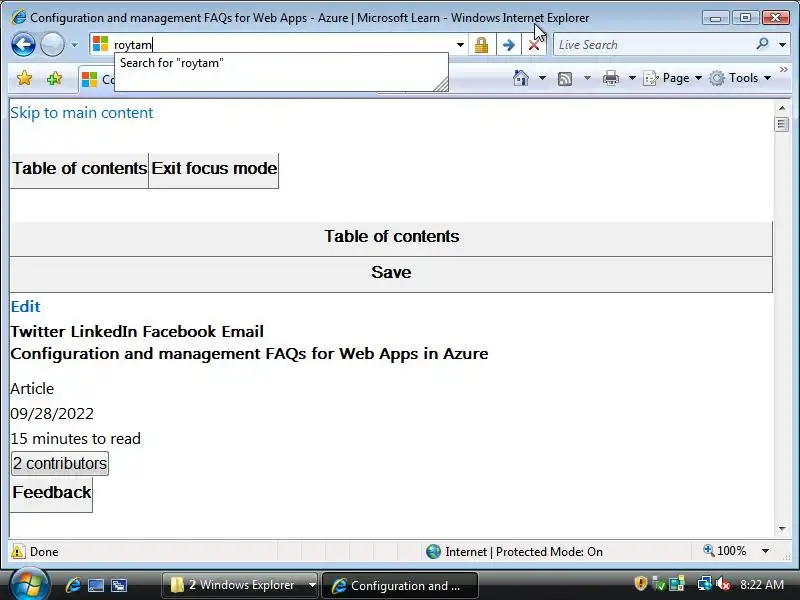Click the Show Desktop Quick Launch icon
800x600 pixels.
[95, 585]
